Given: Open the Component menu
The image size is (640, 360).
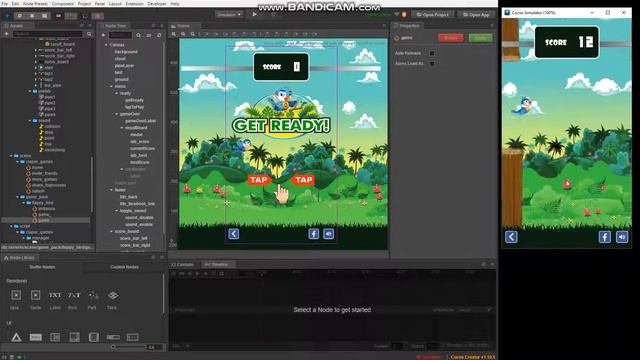Looking at the screenshot, I should 63,4.
